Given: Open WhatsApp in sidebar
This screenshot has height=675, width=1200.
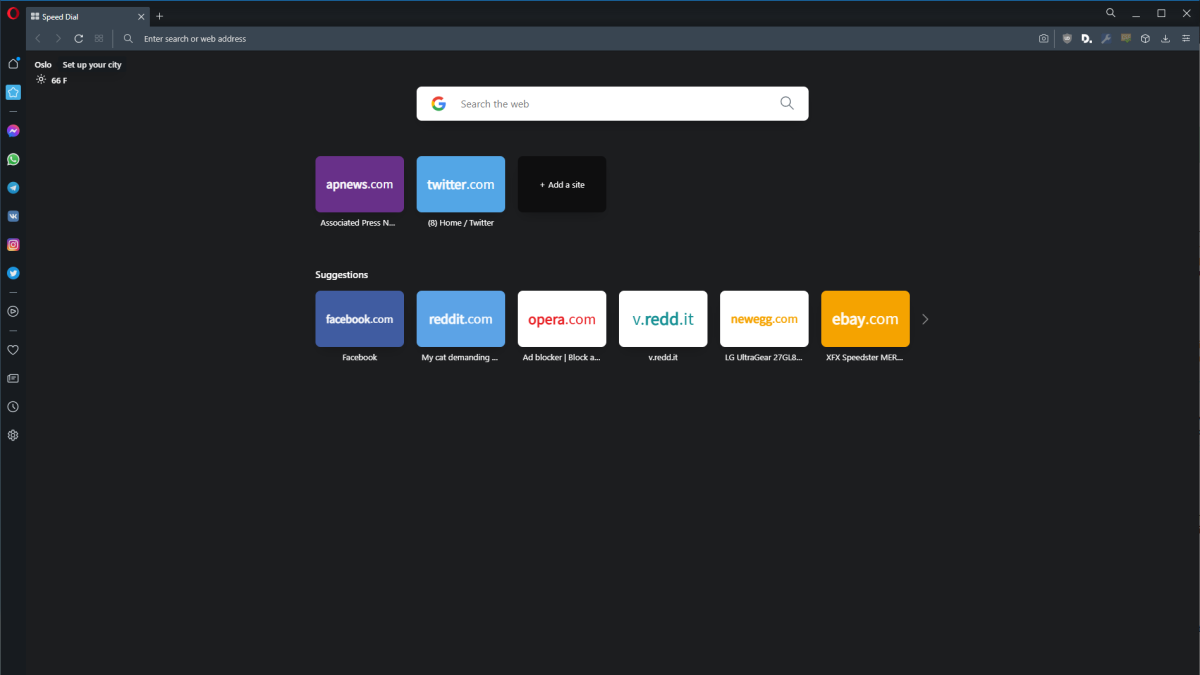Looking at the screenshot, I should pos(13,159).
